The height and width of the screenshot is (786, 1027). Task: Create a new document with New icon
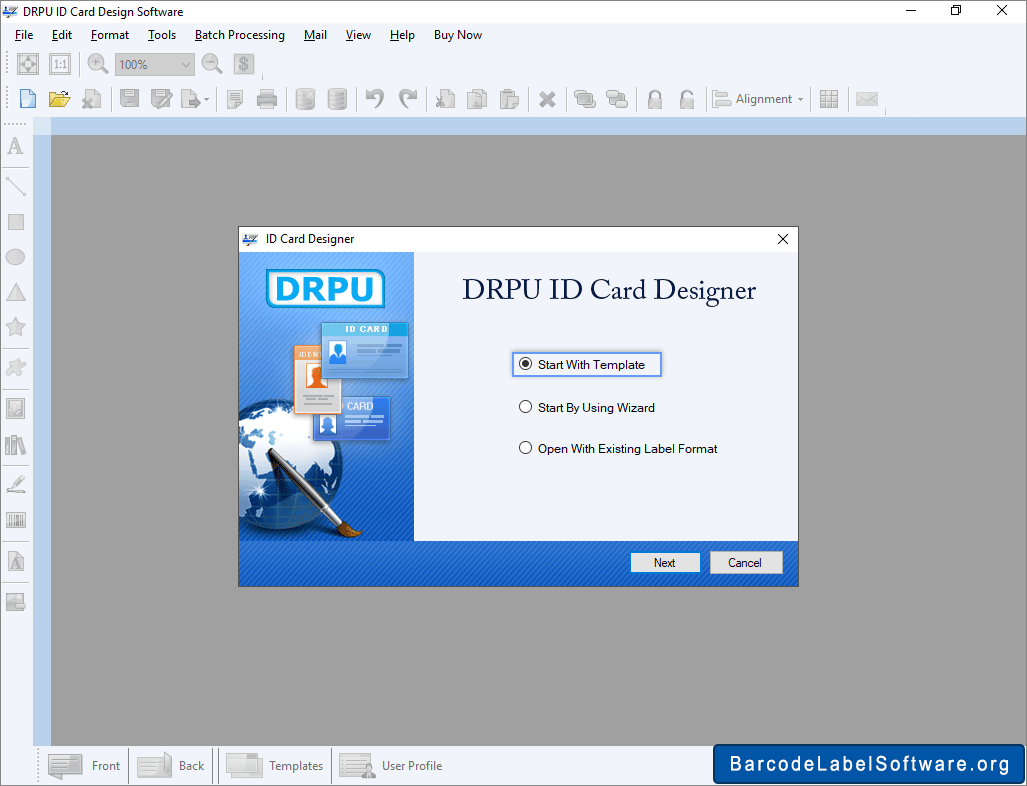coord(28,99)
